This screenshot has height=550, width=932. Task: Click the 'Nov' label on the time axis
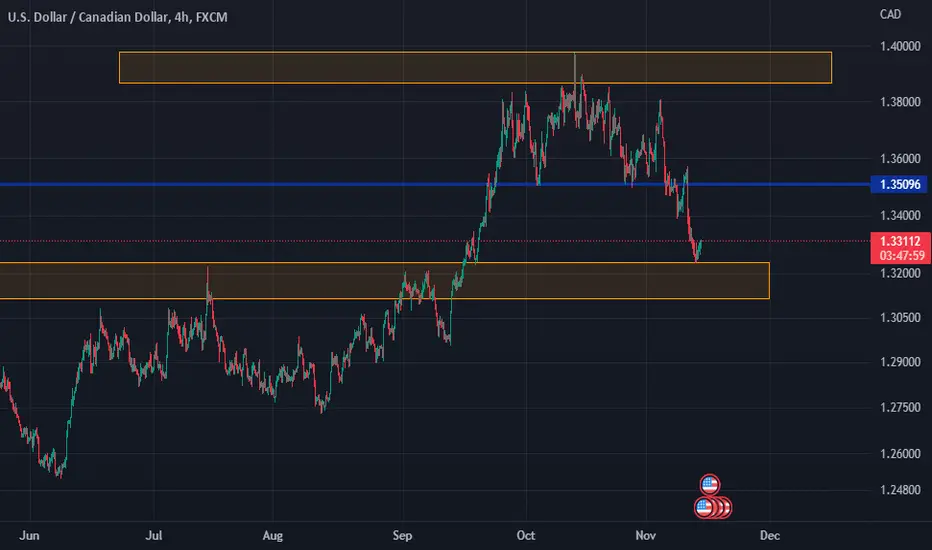[646, 536]
